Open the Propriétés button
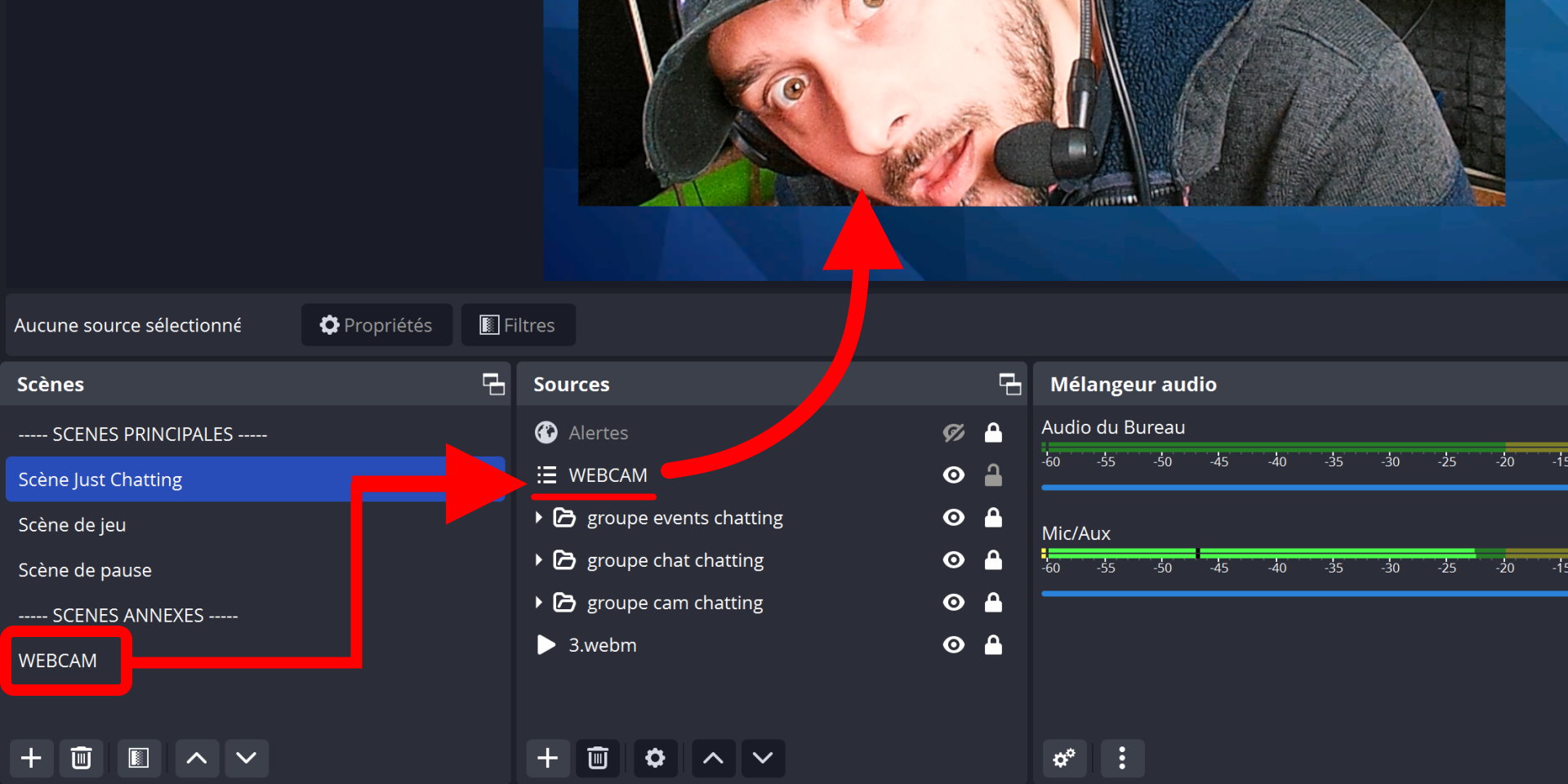The image size is (1568, 784). tap(376, 324)
